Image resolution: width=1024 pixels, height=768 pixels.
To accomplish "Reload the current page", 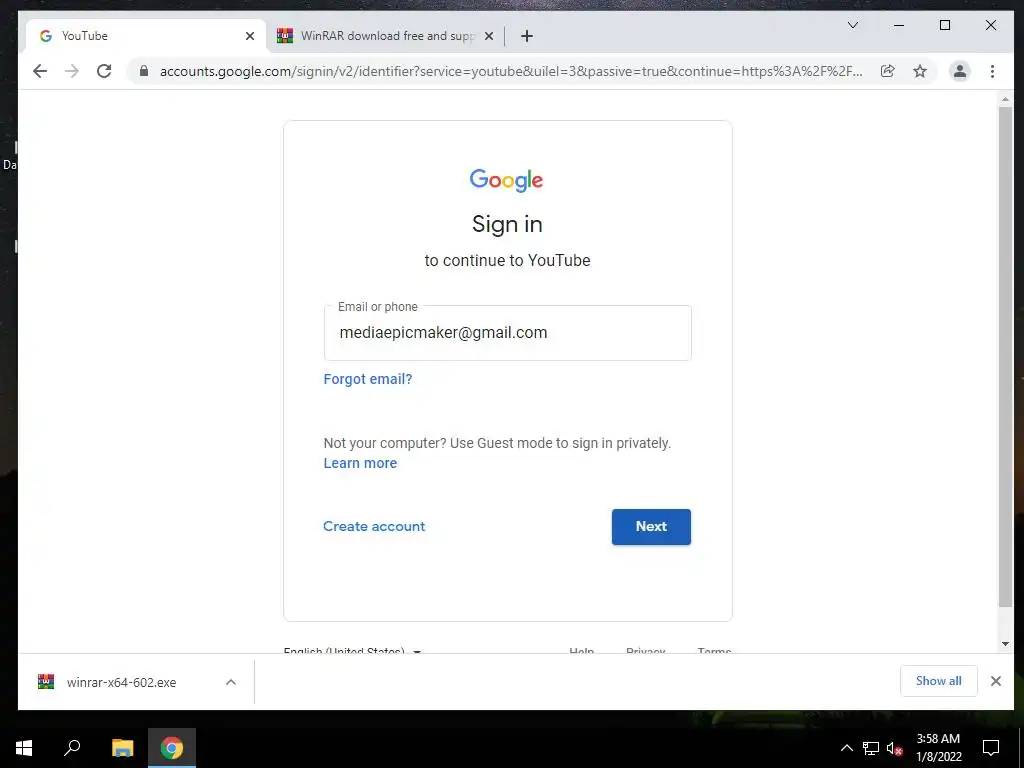I will tap(104, 71).
